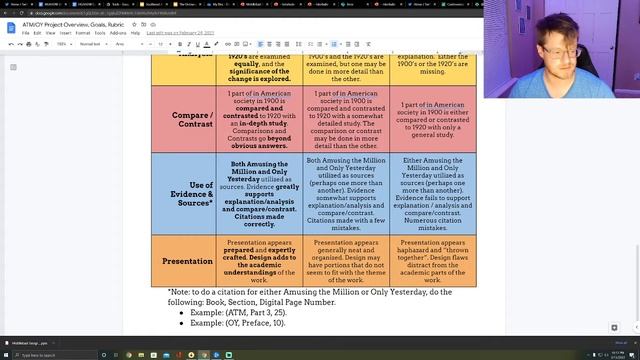Open the Tools menu
Viewport: 640px width, 360px height.
100,33
